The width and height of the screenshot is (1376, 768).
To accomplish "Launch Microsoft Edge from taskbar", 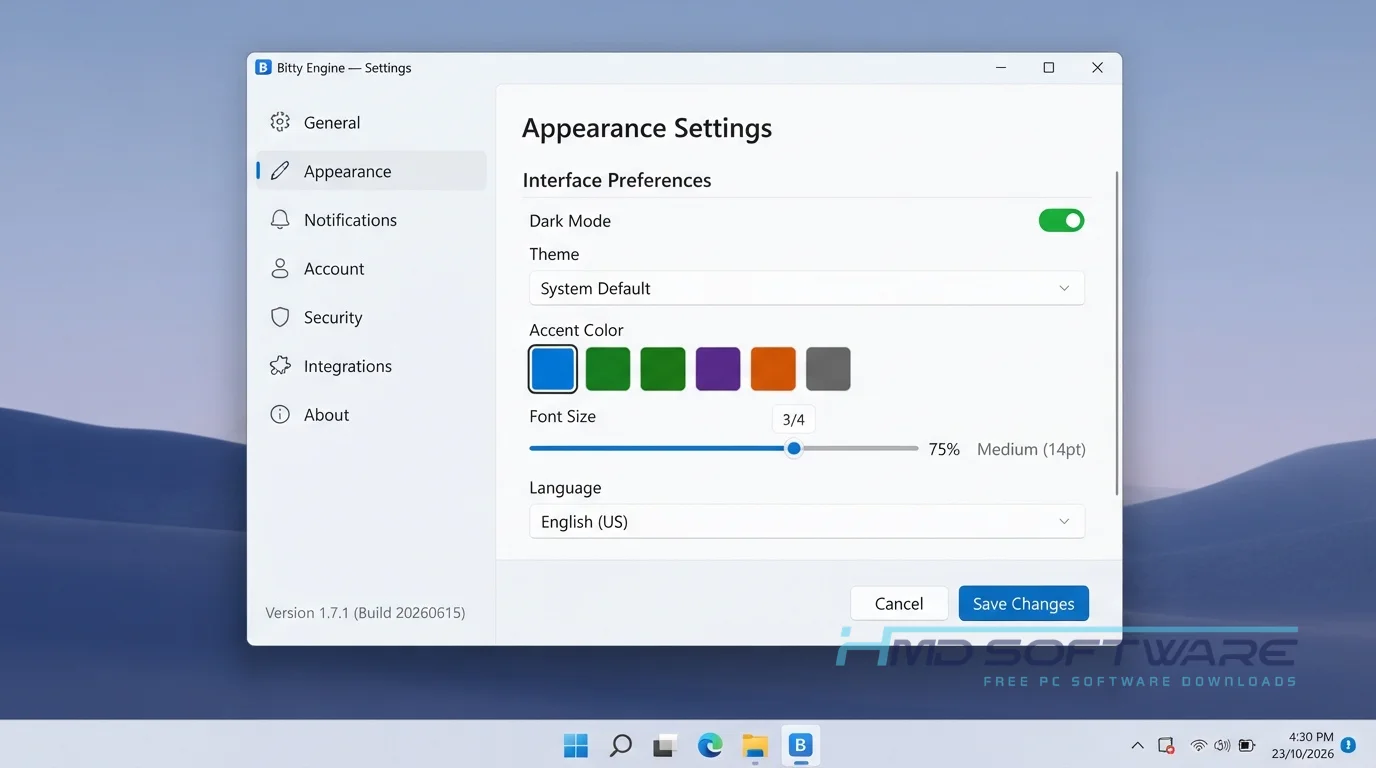I will coord(710,745).
